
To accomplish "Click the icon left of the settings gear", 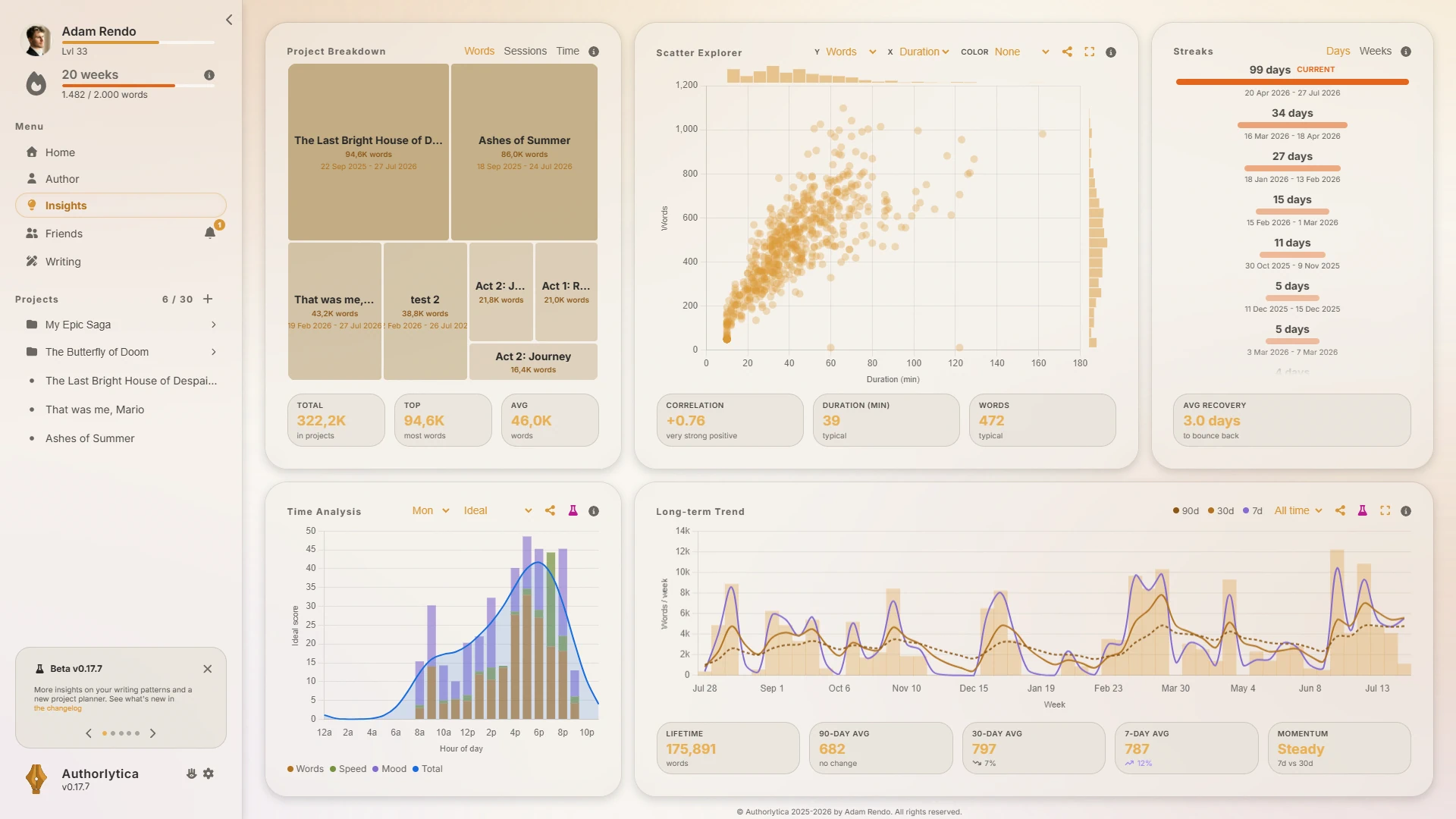I will [191, 773].
